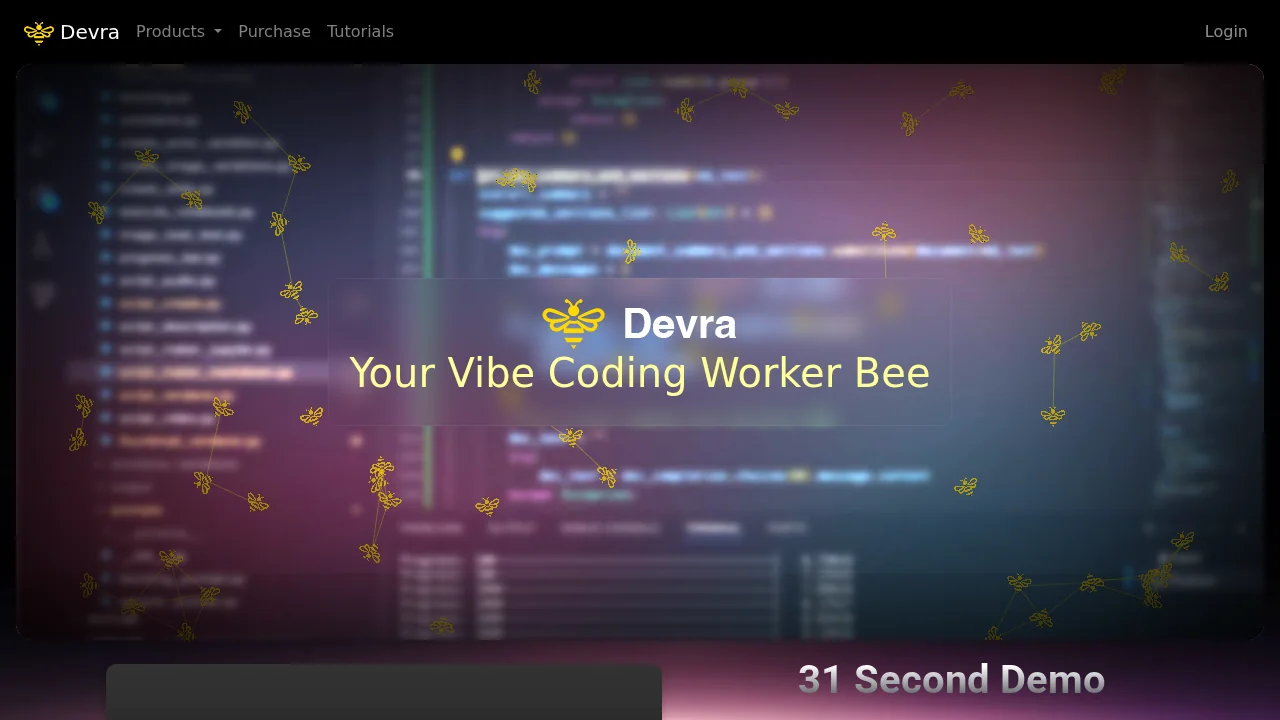Click the "31 Second Demo" heading
The image size is (1280, 720).
tap(951, 680)
